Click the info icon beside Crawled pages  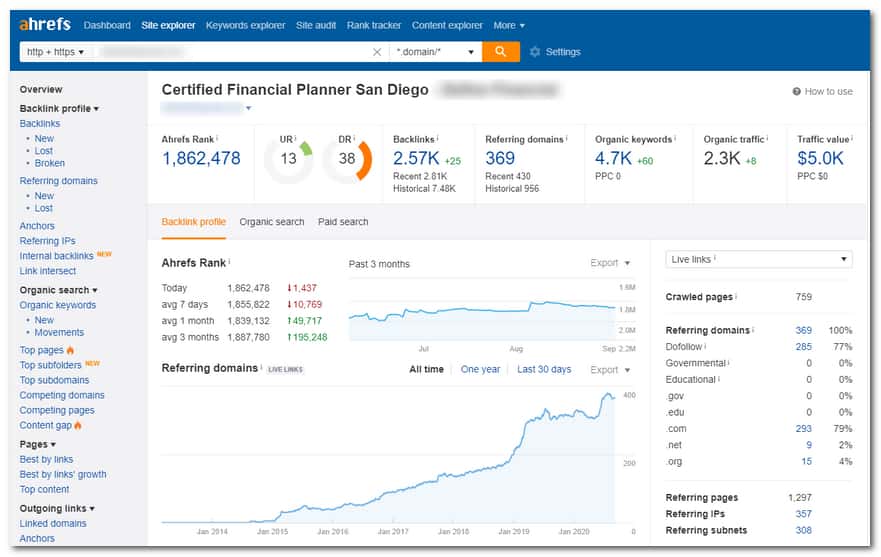[x=736, y=296]
